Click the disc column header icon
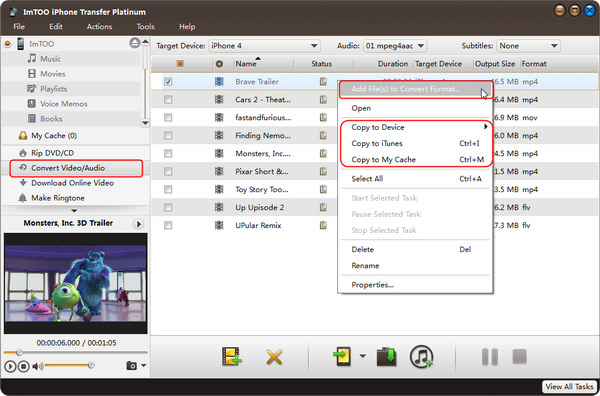The image size is (600, 396). (219, 64)
